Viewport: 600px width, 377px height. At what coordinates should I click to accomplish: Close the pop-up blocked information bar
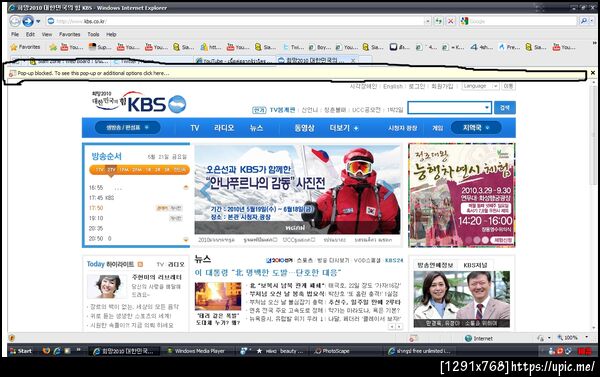click(x=592, y=73)
